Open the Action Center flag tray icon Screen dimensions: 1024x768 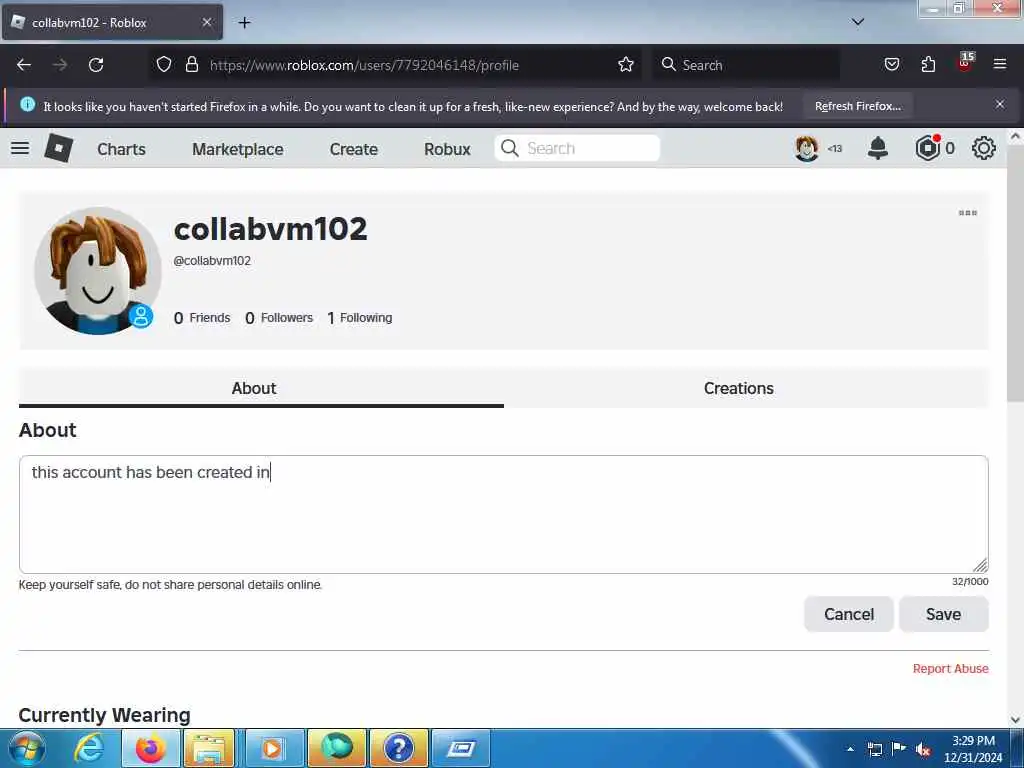(899, 749)
